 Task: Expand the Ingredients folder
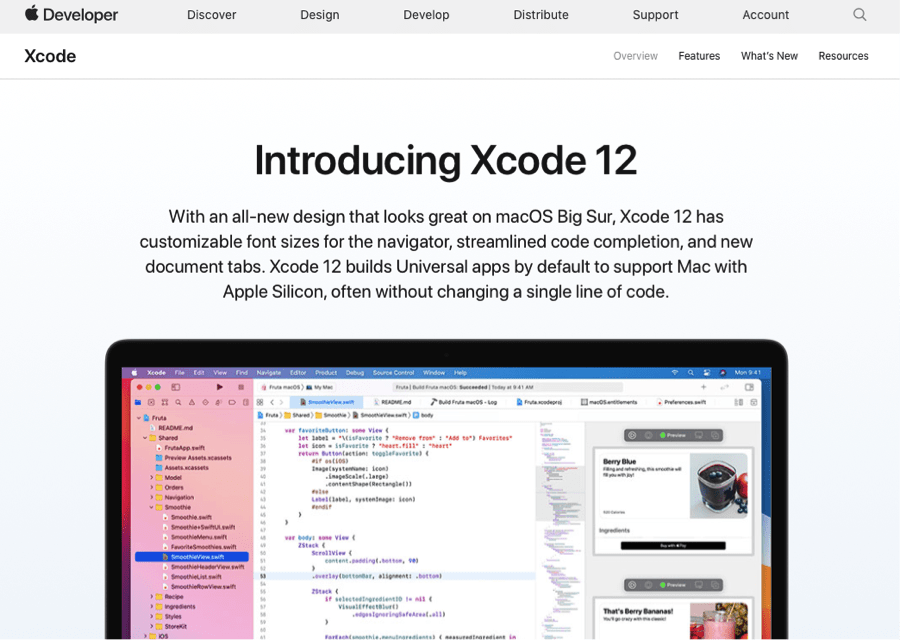click(x=152, y=606)
